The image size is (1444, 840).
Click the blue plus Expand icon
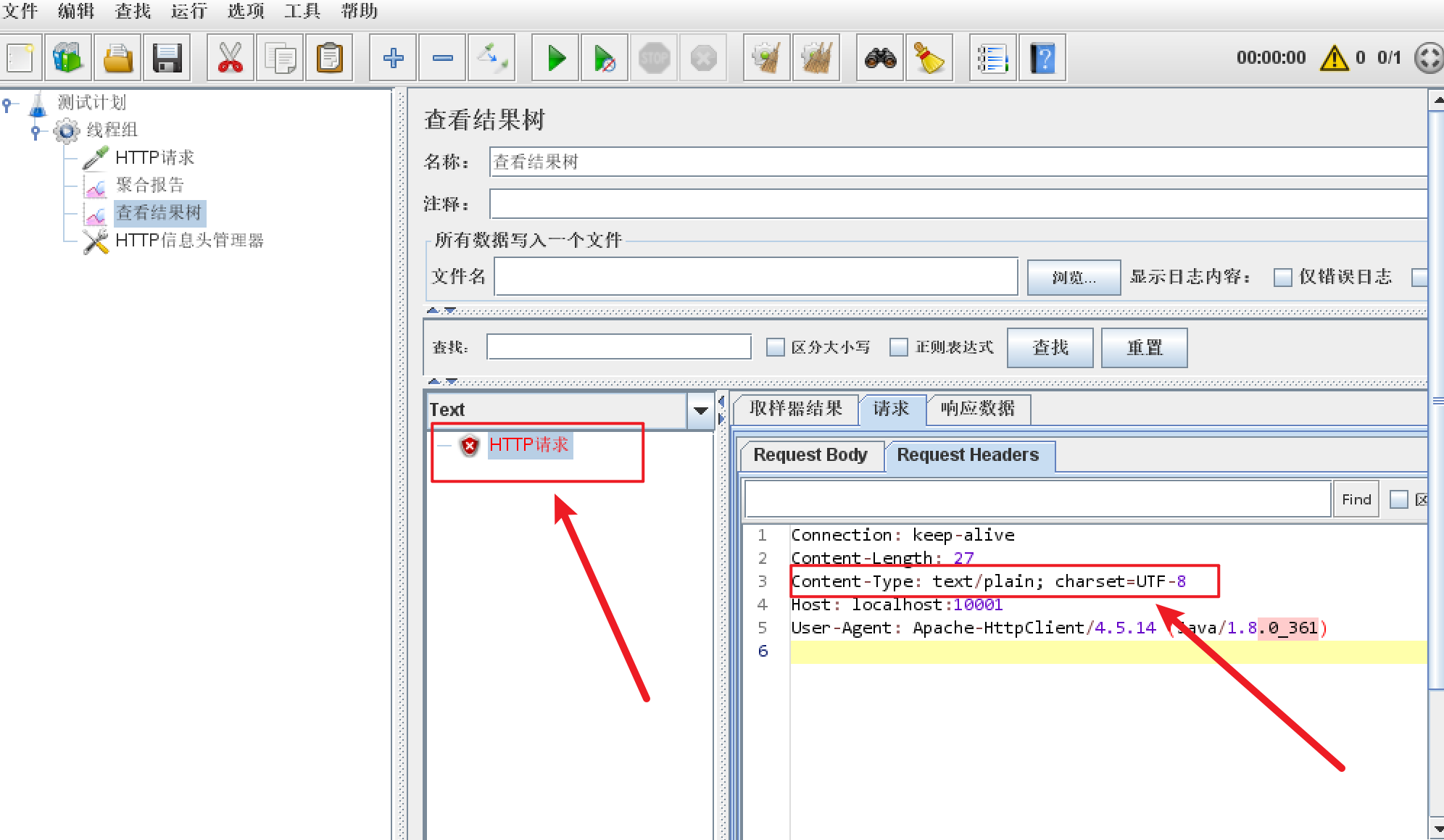coord(393,58)
